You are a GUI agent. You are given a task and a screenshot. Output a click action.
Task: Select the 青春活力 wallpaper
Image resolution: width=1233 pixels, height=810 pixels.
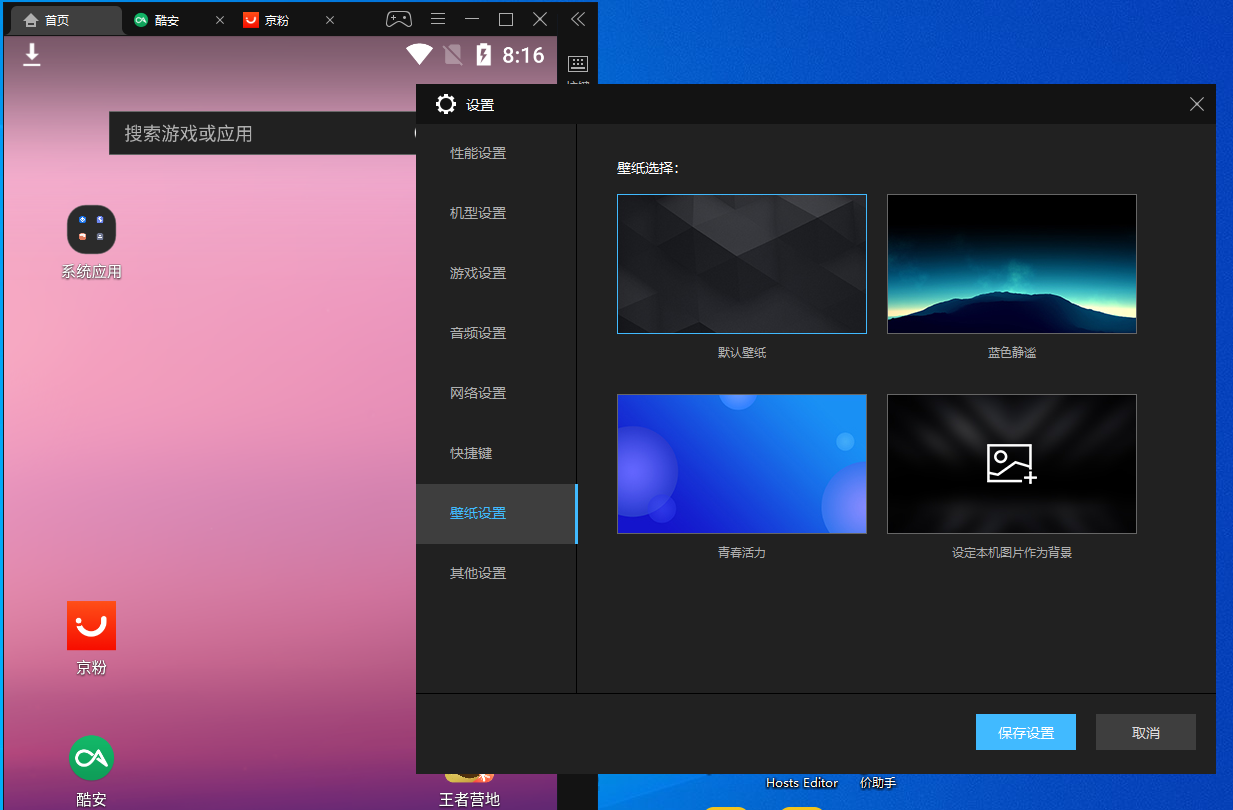pos(741,463)
